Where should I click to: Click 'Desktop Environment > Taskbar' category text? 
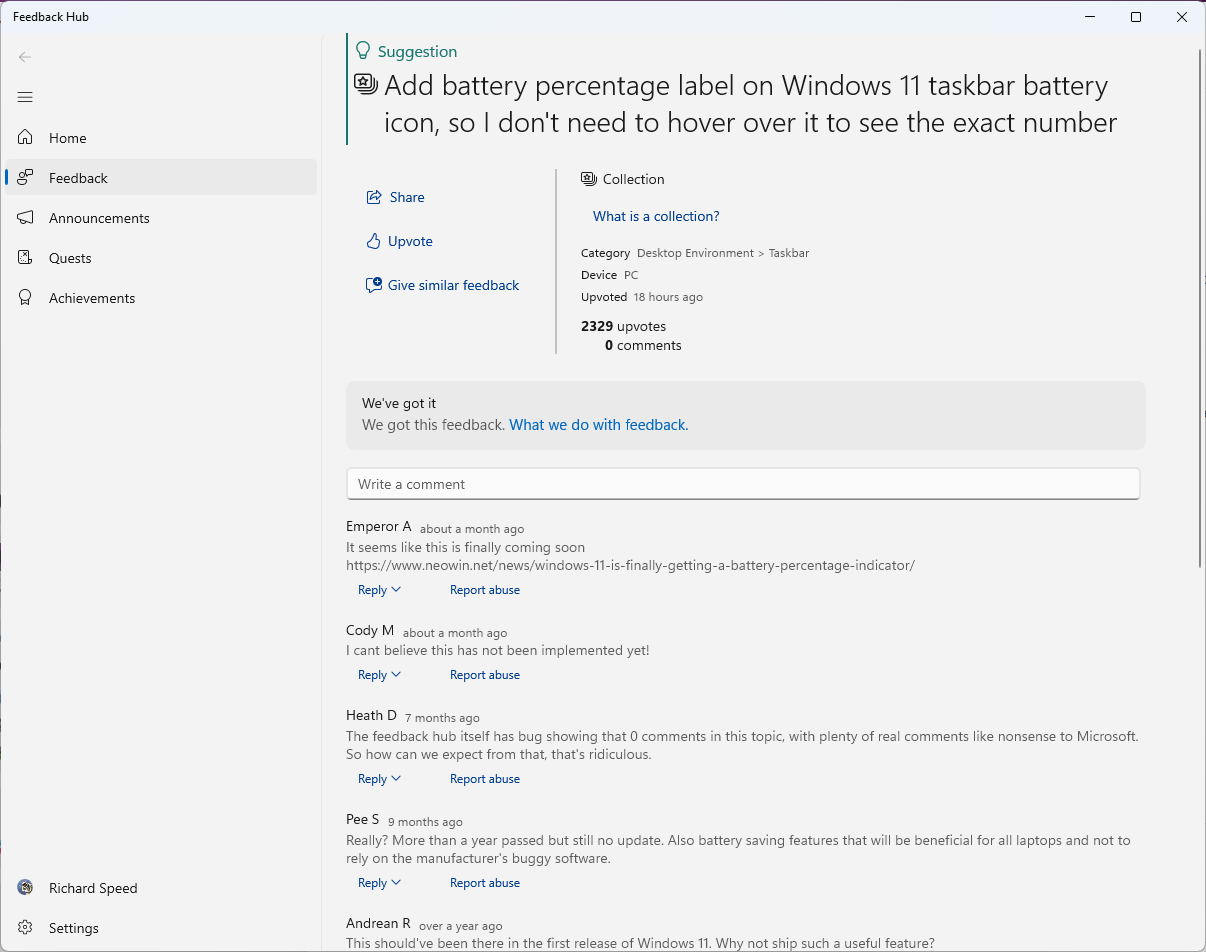(x=723, y=253)
